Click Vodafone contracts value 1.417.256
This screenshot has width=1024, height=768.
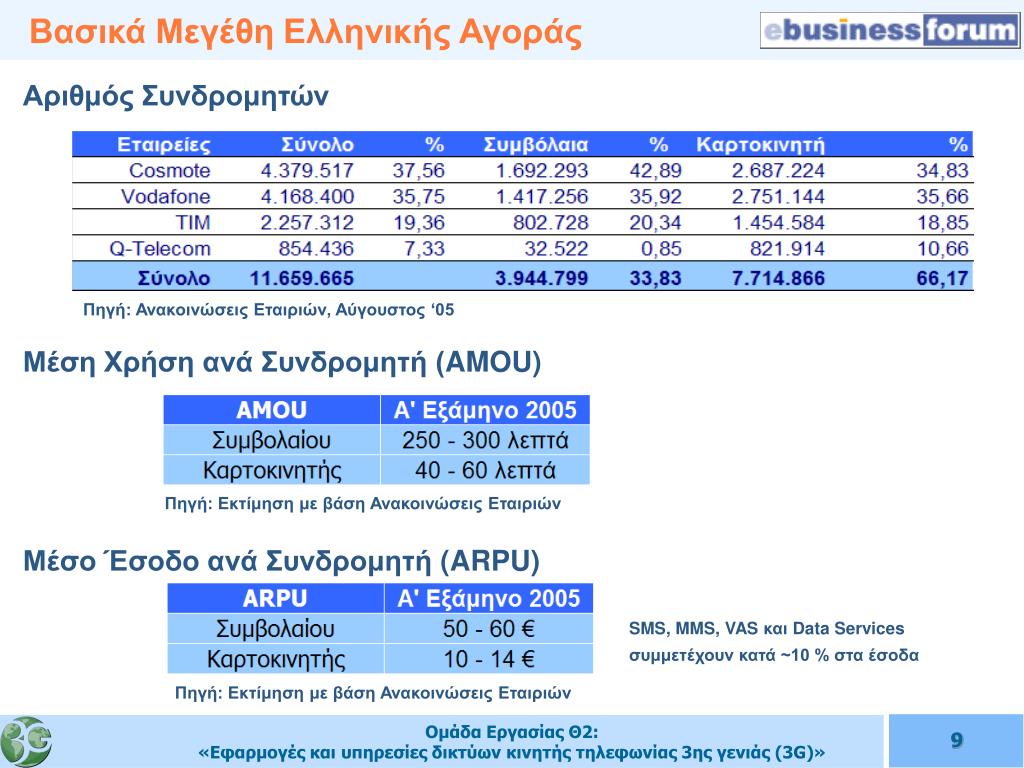point(541,197)
